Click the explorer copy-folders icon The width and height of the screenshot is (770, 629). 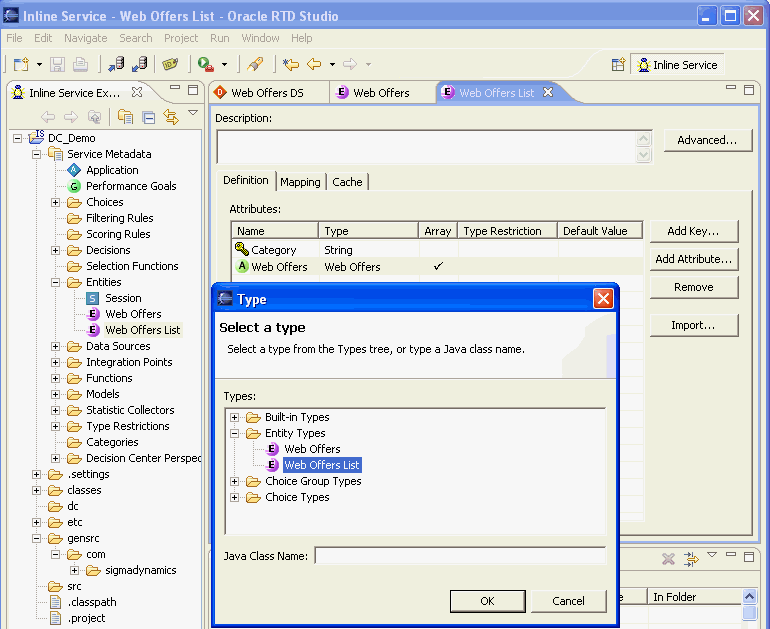(x=125, y=117)
